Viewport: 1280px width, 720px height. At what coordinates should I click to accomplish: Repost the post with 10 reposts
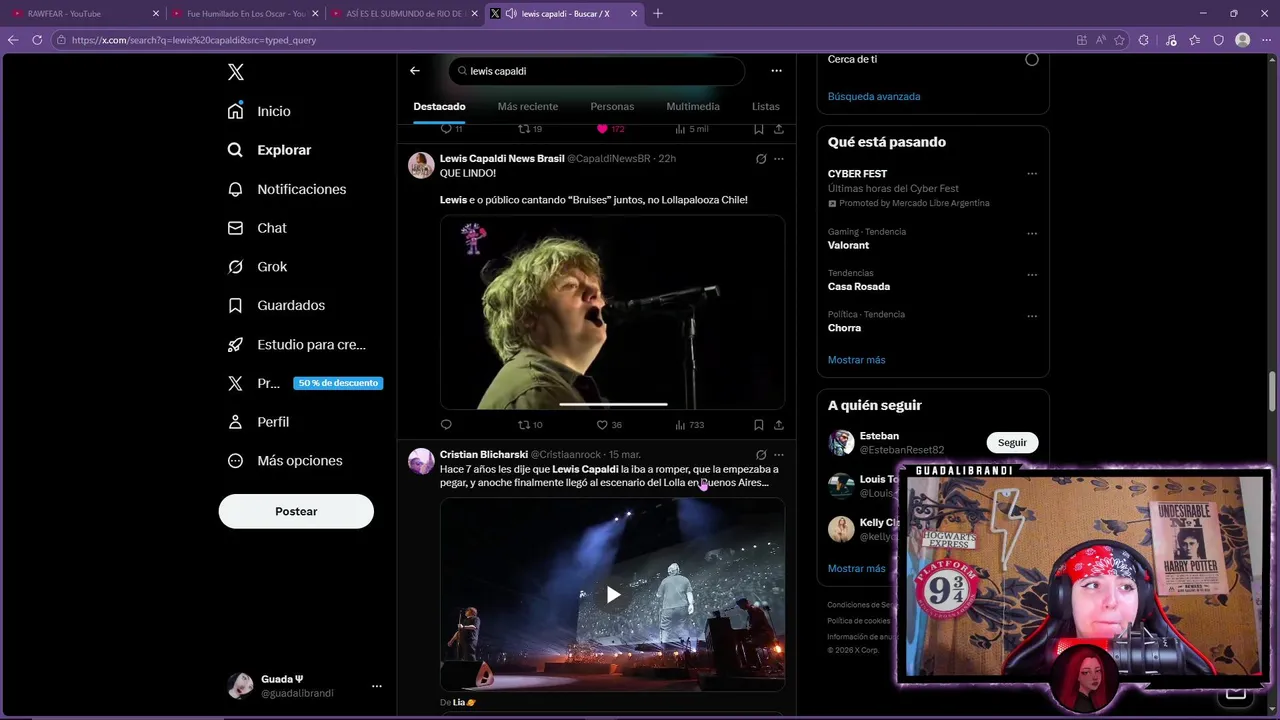(530, 425)
